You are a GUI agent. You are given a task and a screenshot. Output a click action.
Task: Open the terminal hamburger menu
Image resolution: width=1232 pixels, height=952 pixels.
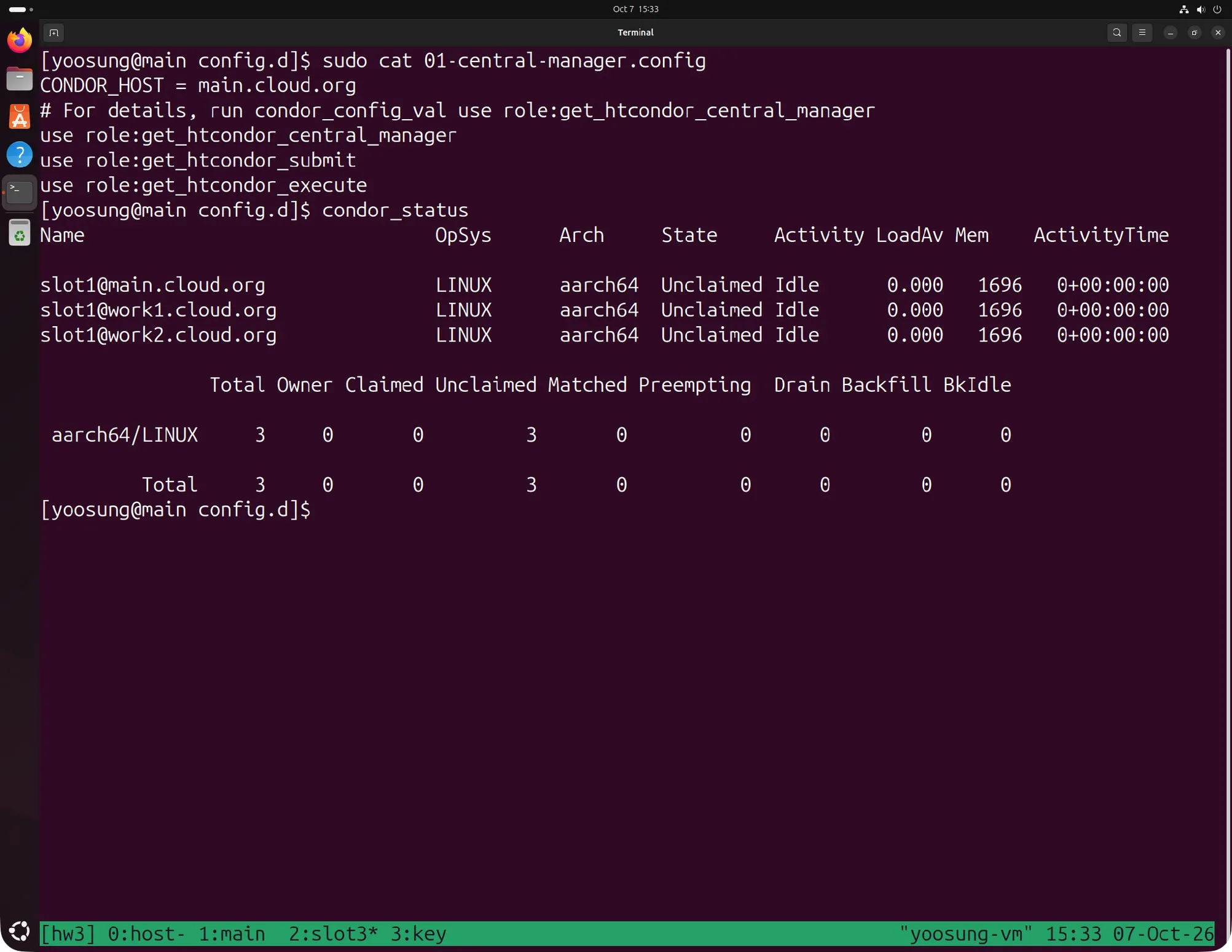coord(1142,33)
